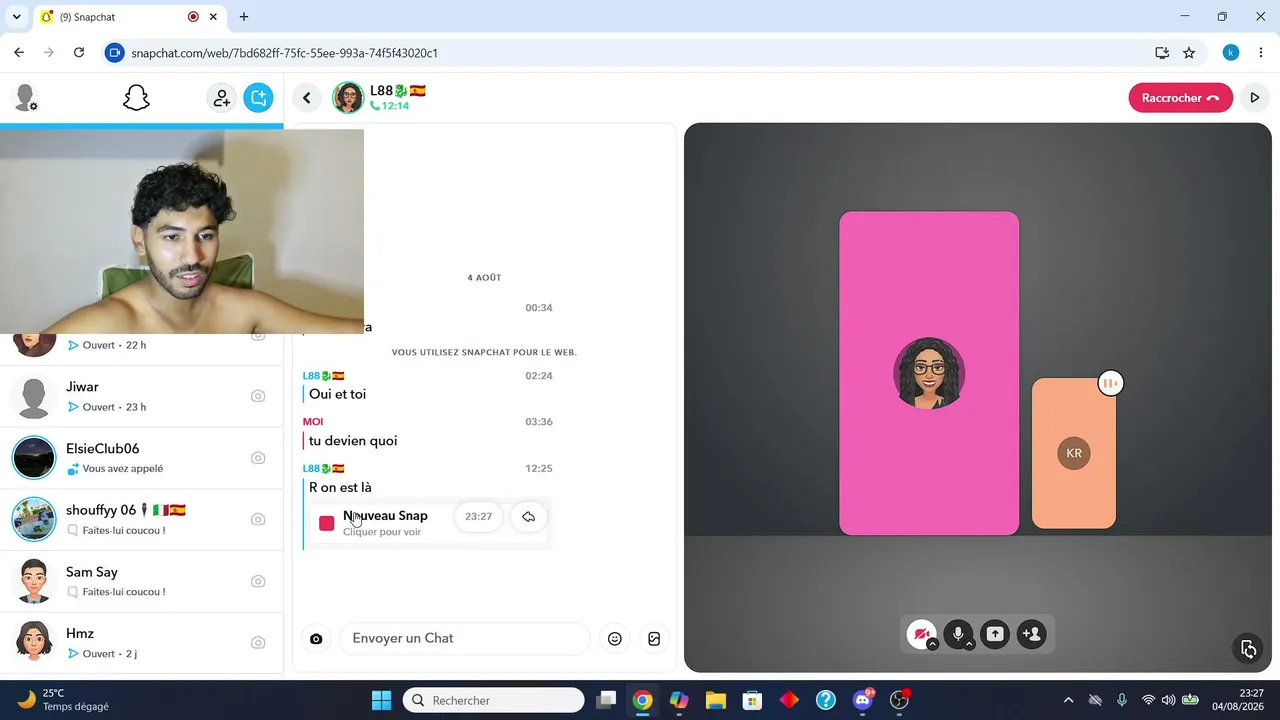Open chat with Sam Say
Screen dimensions: 1280x720
[142, 581]
